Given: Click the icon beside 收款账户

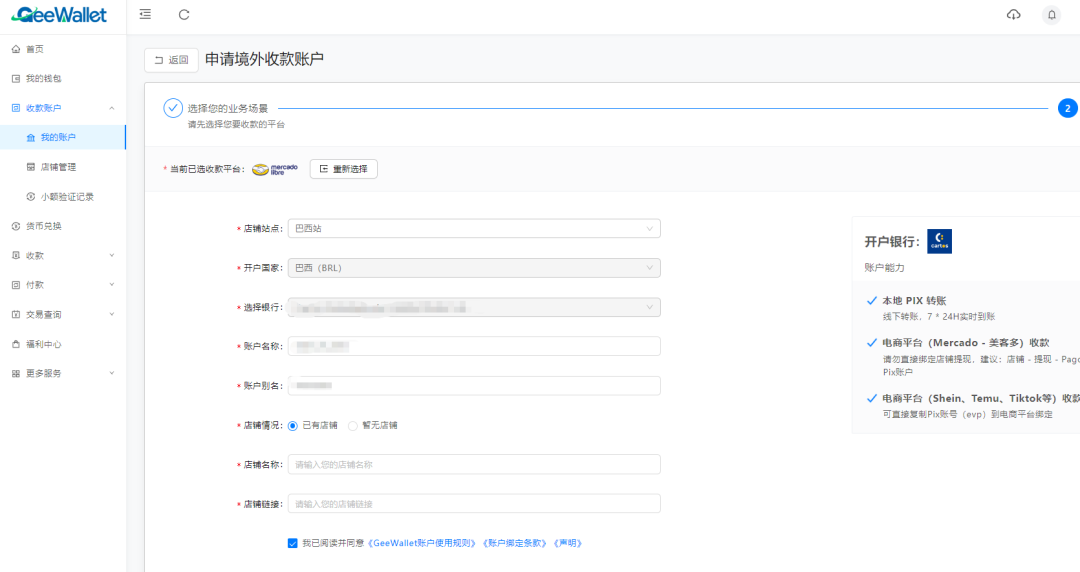Looking at the screenshot, I should 16,108.
